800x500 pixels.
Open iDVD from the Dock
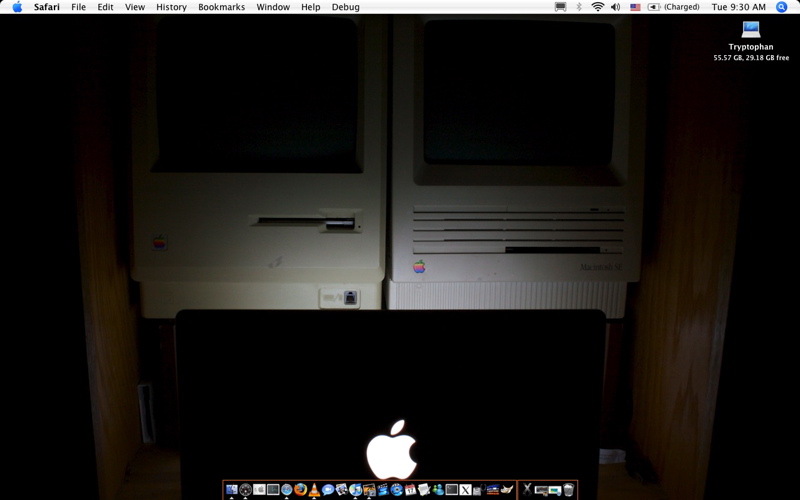click(397, 490)
